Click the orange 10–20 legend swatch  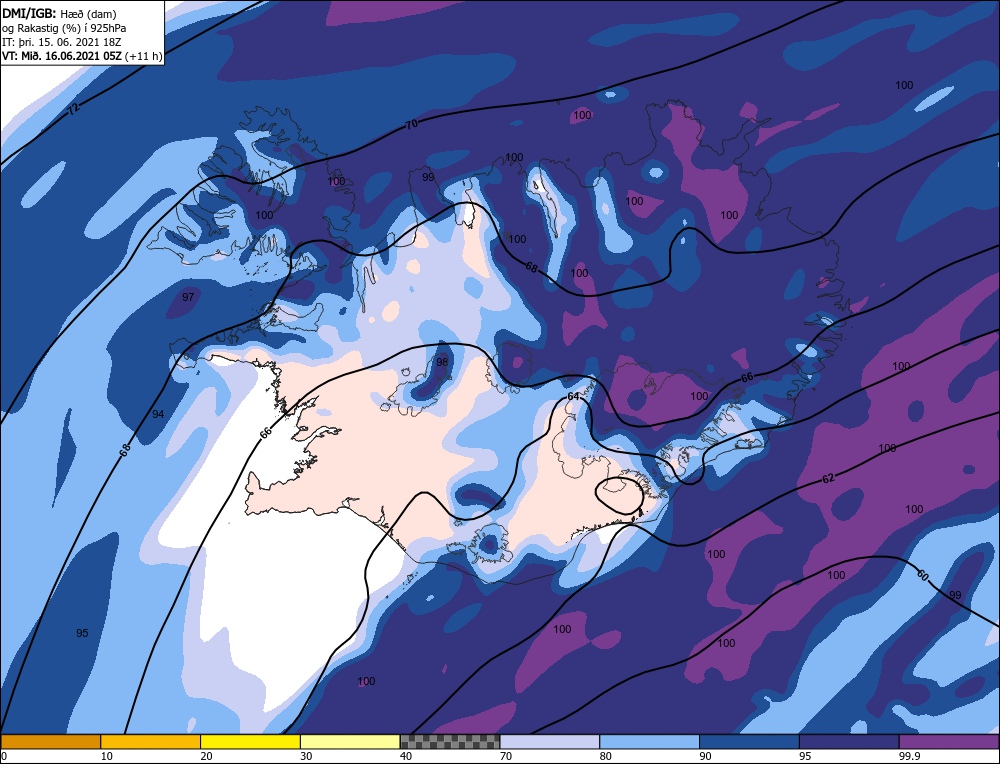pos(151,742)
